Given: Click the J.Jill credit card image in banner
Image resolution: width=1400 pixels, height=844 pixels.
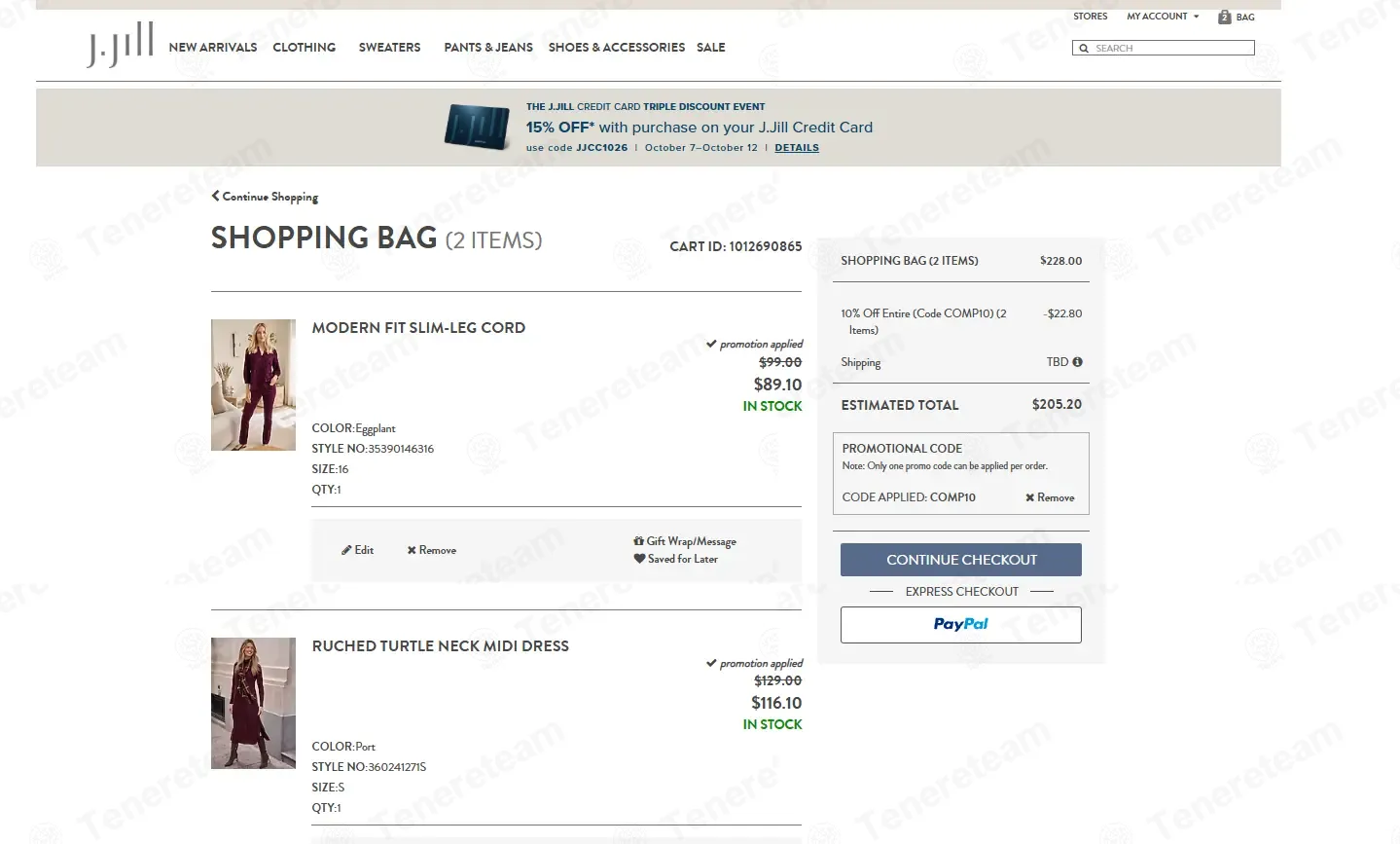Looking at the screenshot, I should (x=477, y=127).
